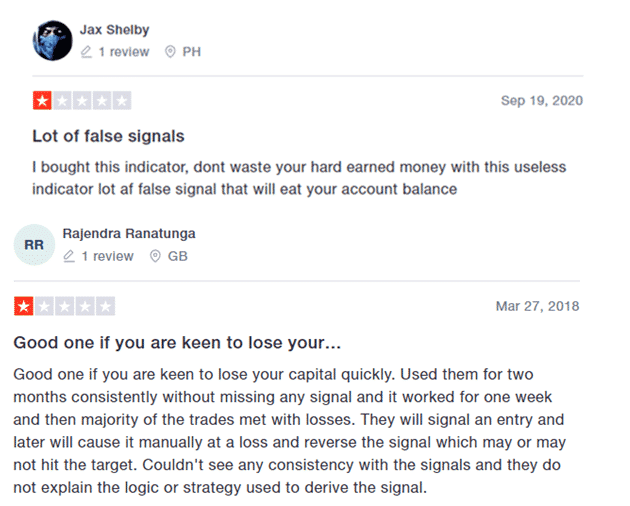Open review titled Good one if you are keen

[x=177, y=343]
